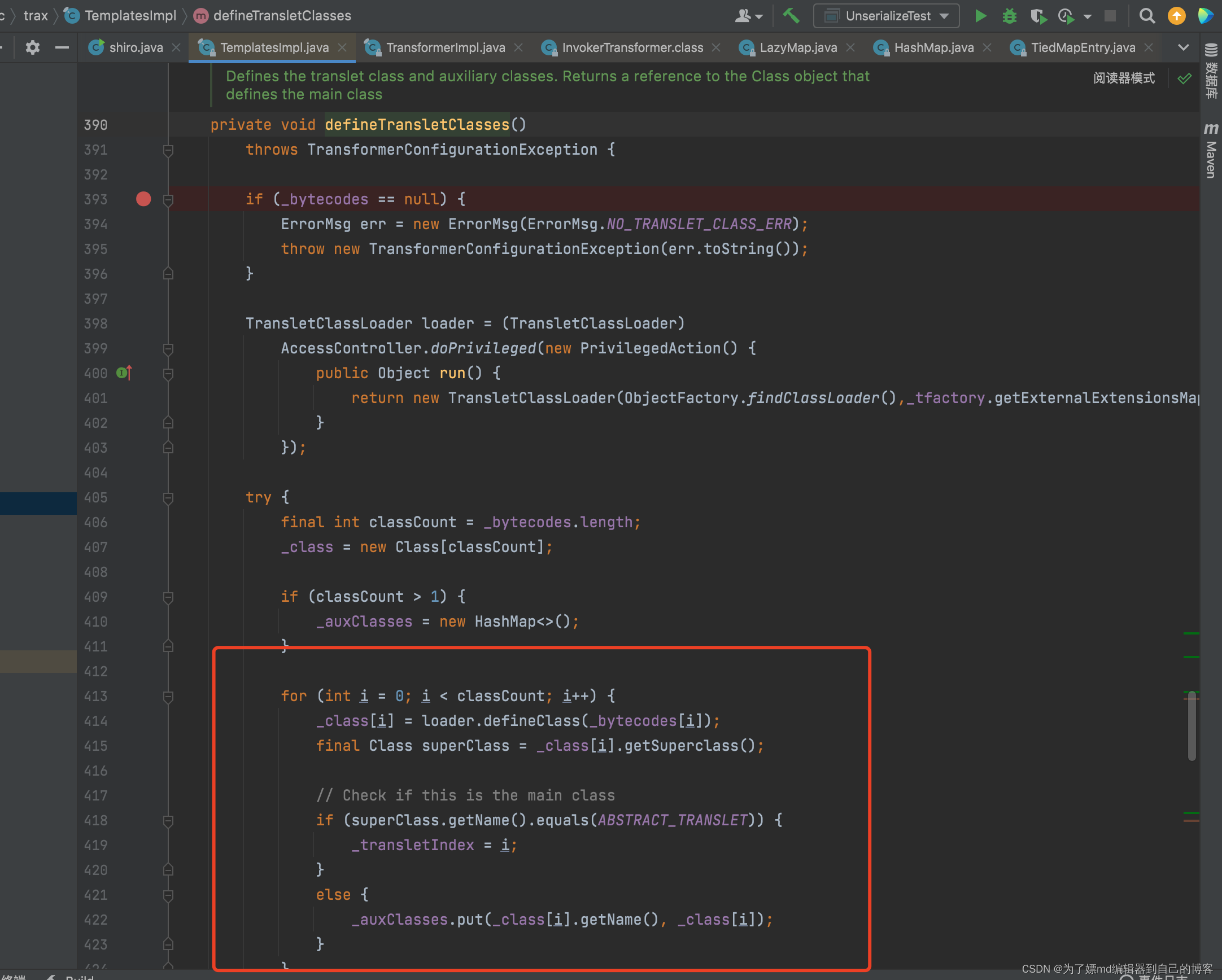
Task: Collapse the run method fold at line 400
Action: pos(168,373)
